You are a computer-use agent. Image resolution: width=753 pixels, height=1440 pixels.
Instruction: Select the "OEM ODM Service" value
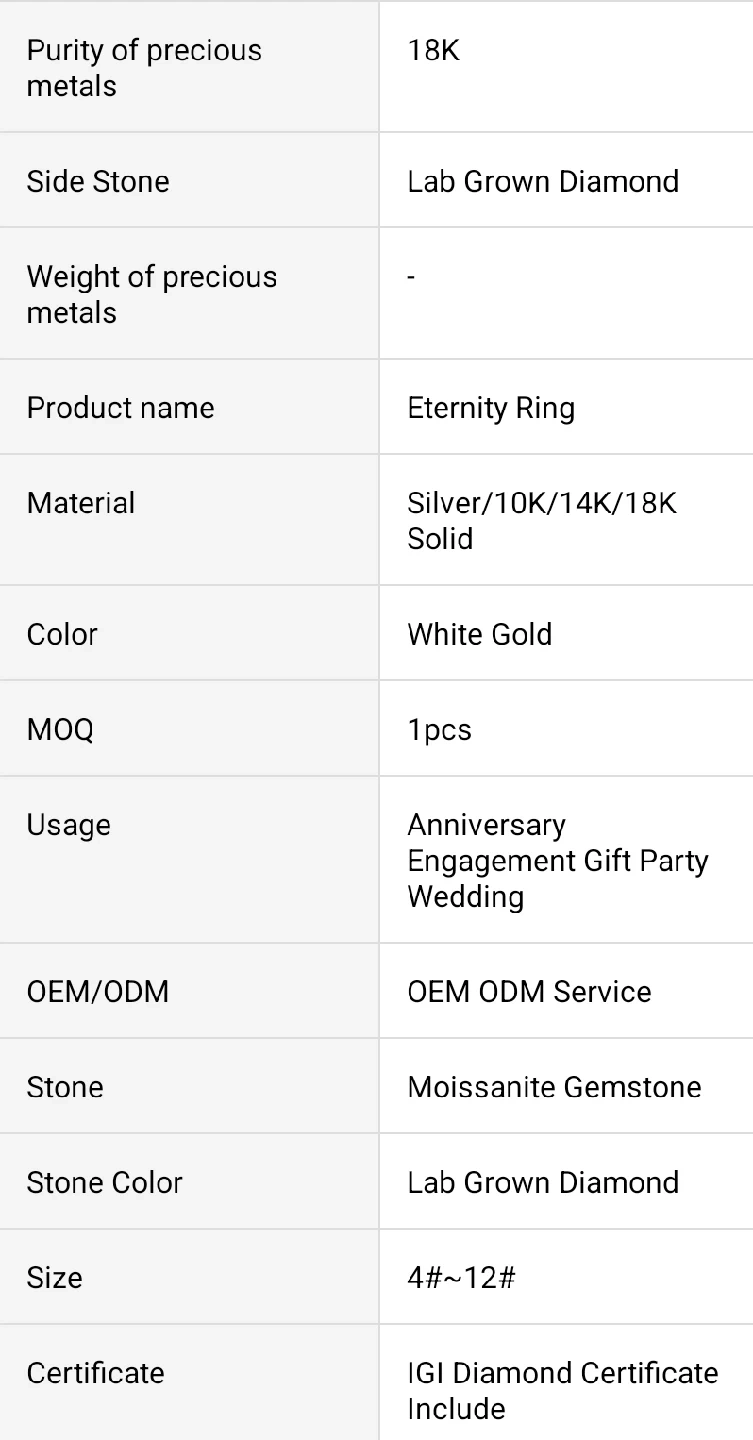point(529,991)
